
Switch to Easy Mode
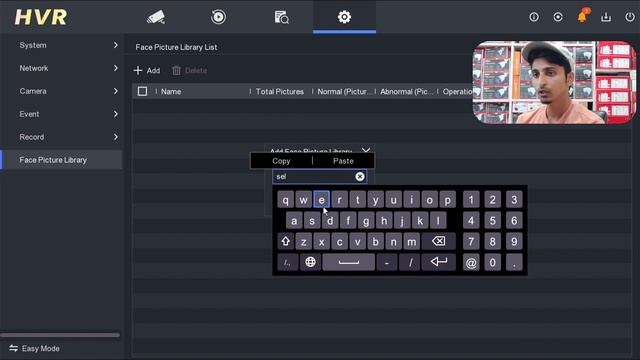pos(35,348)
